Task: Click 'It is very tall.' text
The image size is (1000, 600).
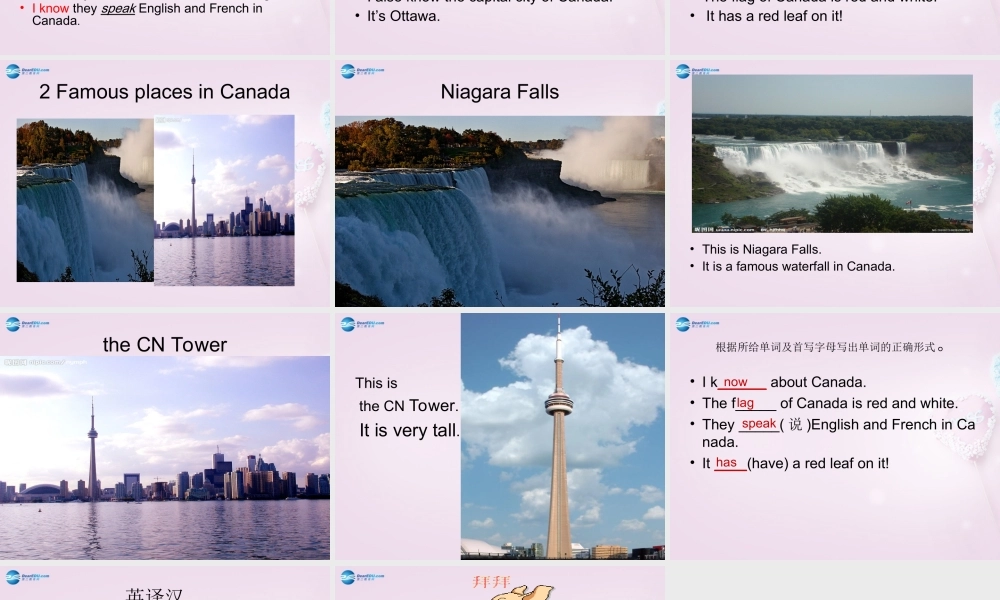Action: tap(409, 430)
